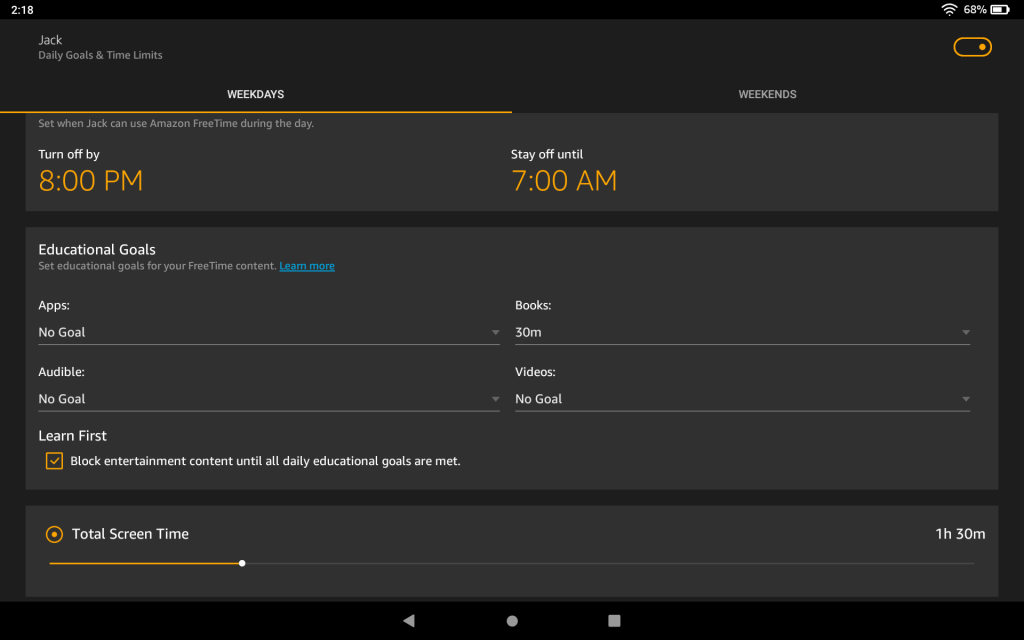Uncheck Block entertainment content checkbox

pyautogui.click(x=54, y=461)
